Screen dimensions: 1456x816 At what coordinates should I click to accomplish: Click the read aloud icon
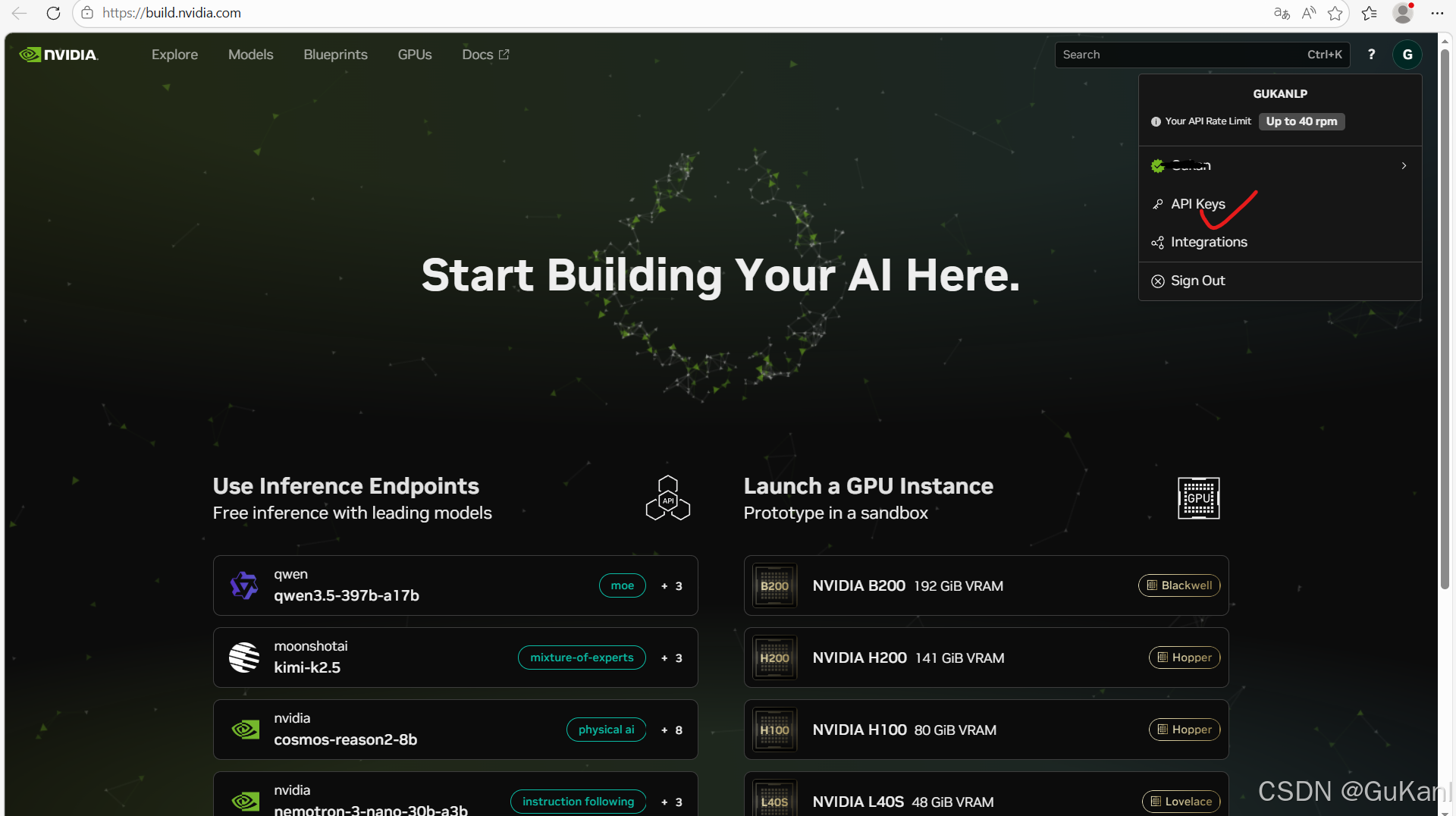[1309, 13]
